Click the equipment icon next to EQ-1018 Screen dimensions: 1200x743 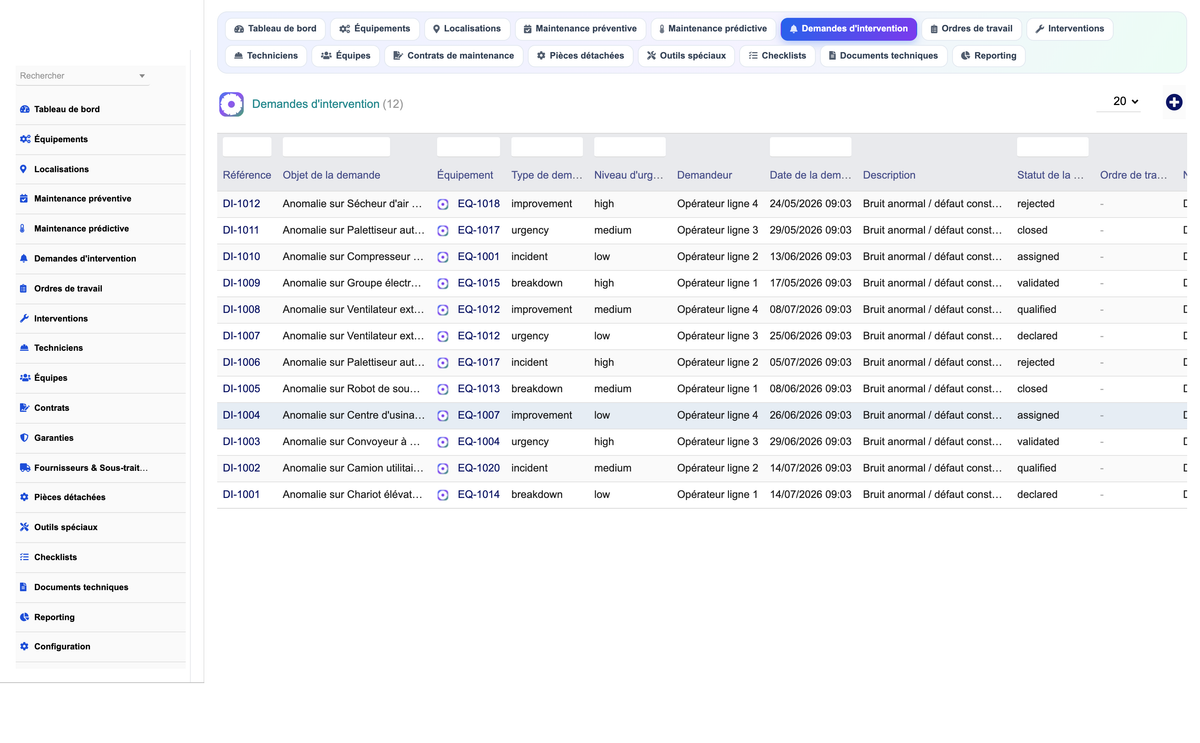[x=443, y=204]
